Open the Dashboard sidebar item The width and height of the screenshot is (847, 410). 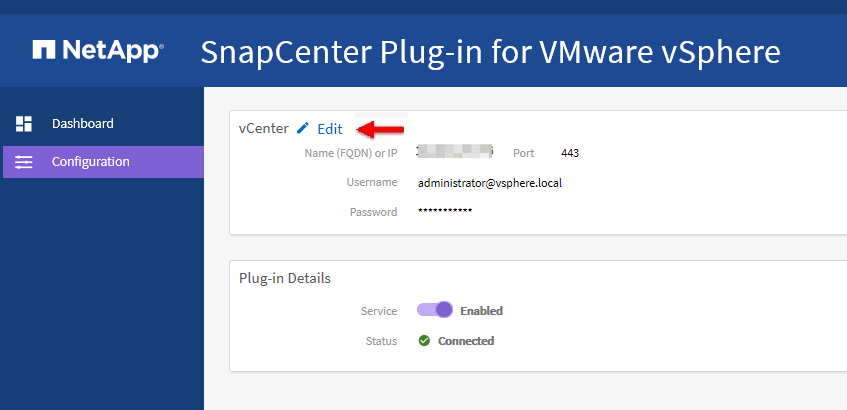[82, 124]
